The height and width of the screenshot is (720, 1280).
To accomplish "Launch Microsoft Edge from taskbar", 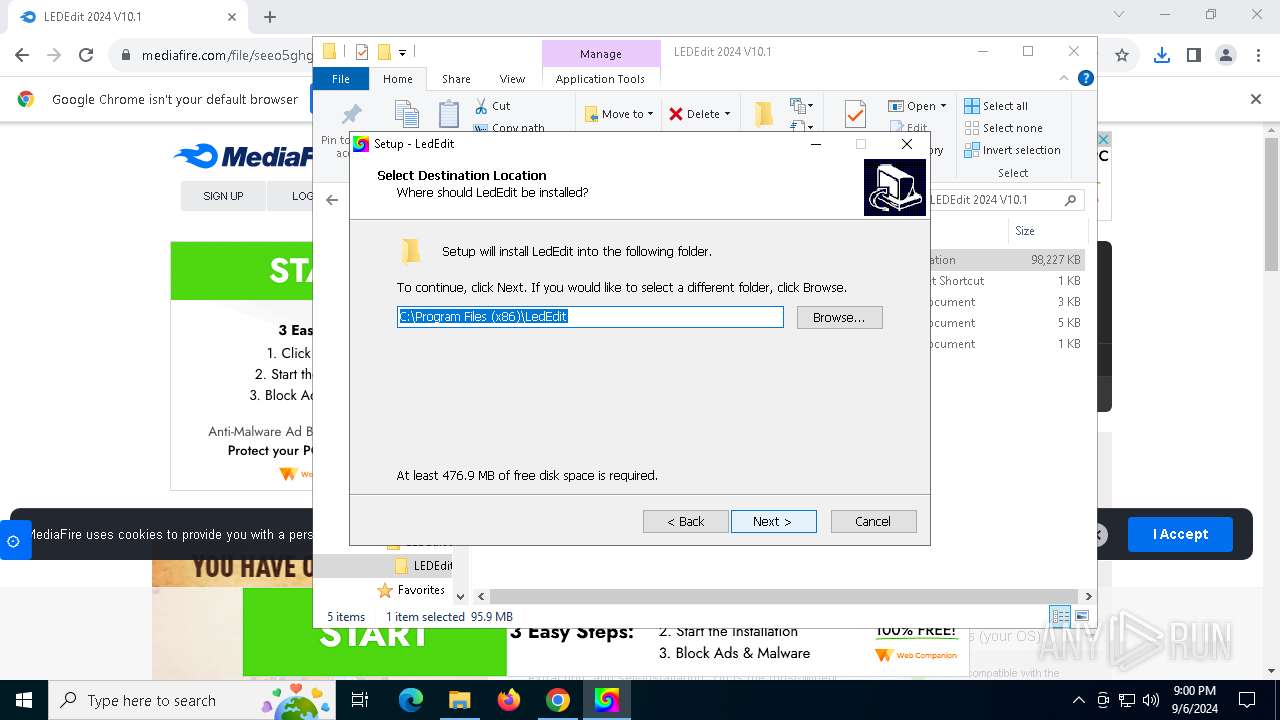I will [x=411, y=700].
